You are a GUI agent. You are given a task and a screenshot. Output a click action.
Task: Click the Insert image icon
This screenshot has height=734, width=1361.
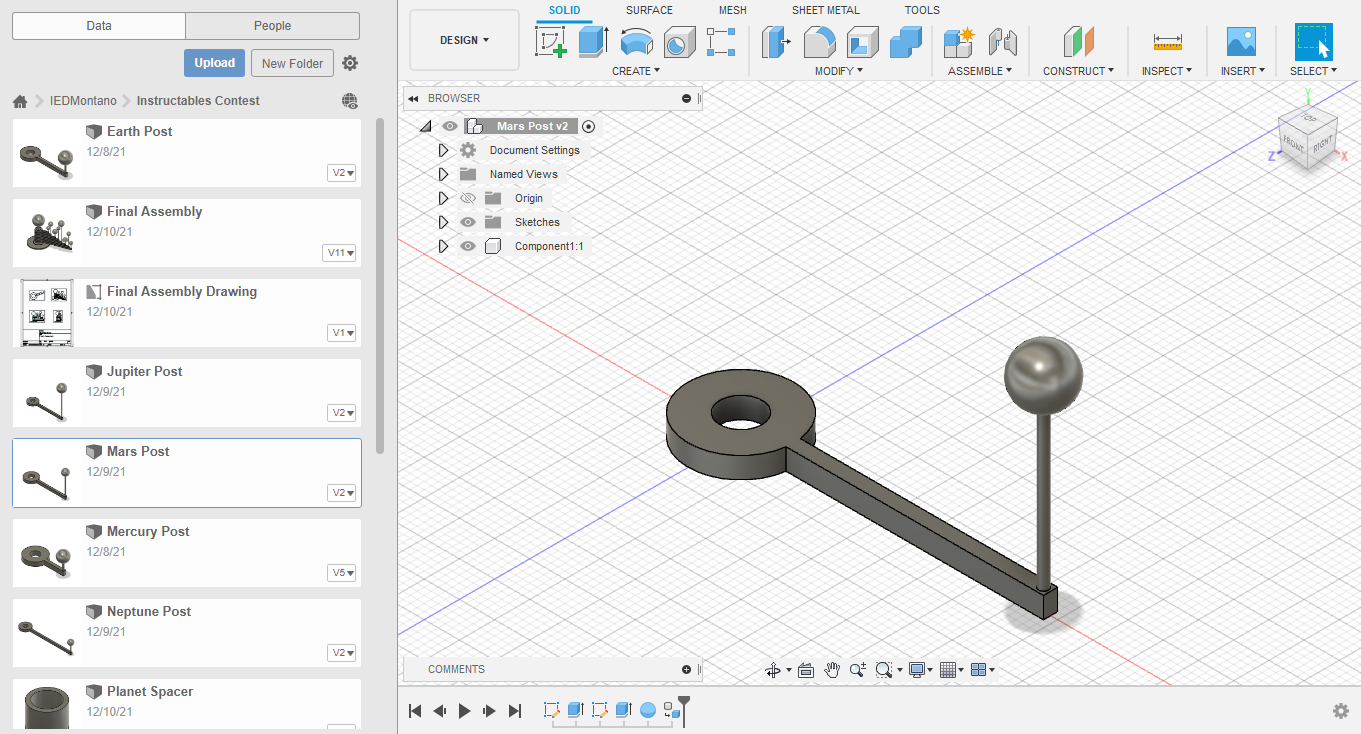[1241, 42]
